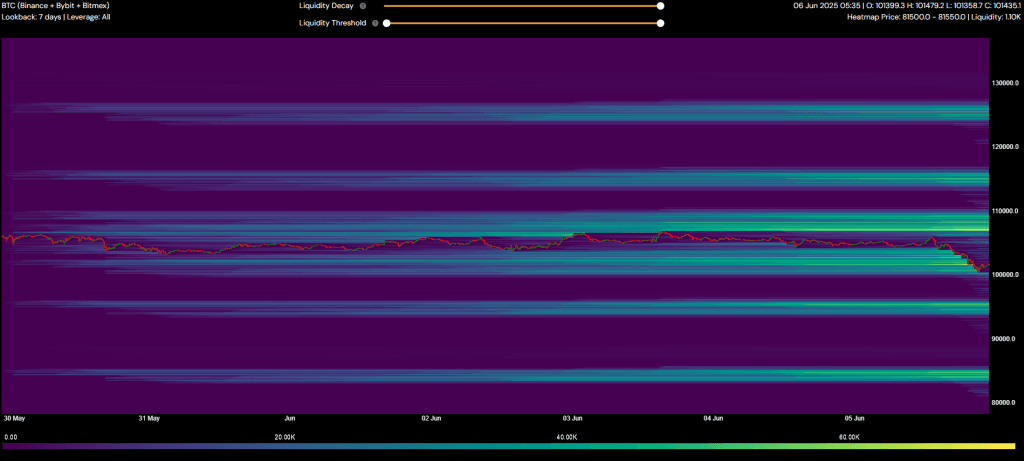Click the 40.00K legend value
1024x461 pixels.
[x=566, y=436]
